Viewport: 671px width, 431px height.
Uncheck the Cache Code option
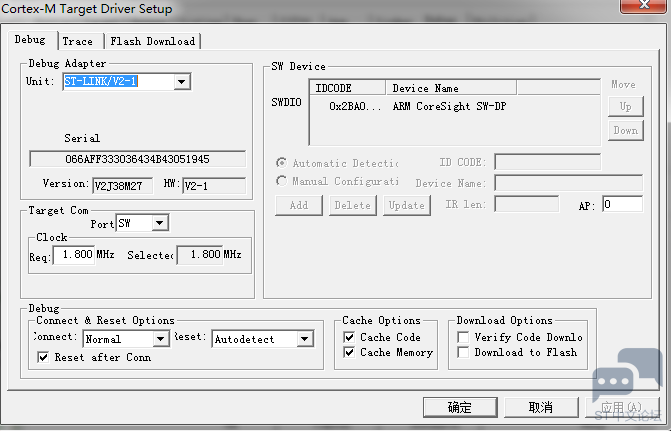point(349,338)
